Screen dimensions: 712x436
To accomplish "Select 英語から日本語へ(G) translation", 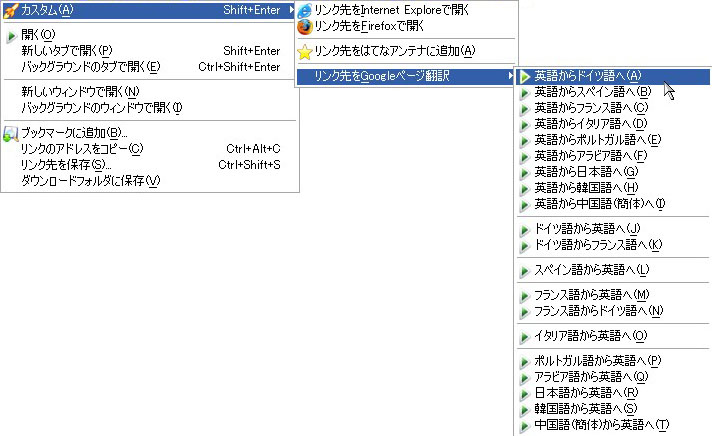I will (613, 172).
